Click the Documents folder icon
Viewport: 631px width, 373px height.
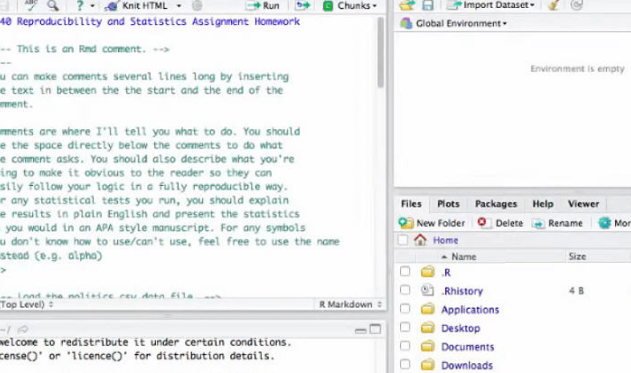[427, 346]
